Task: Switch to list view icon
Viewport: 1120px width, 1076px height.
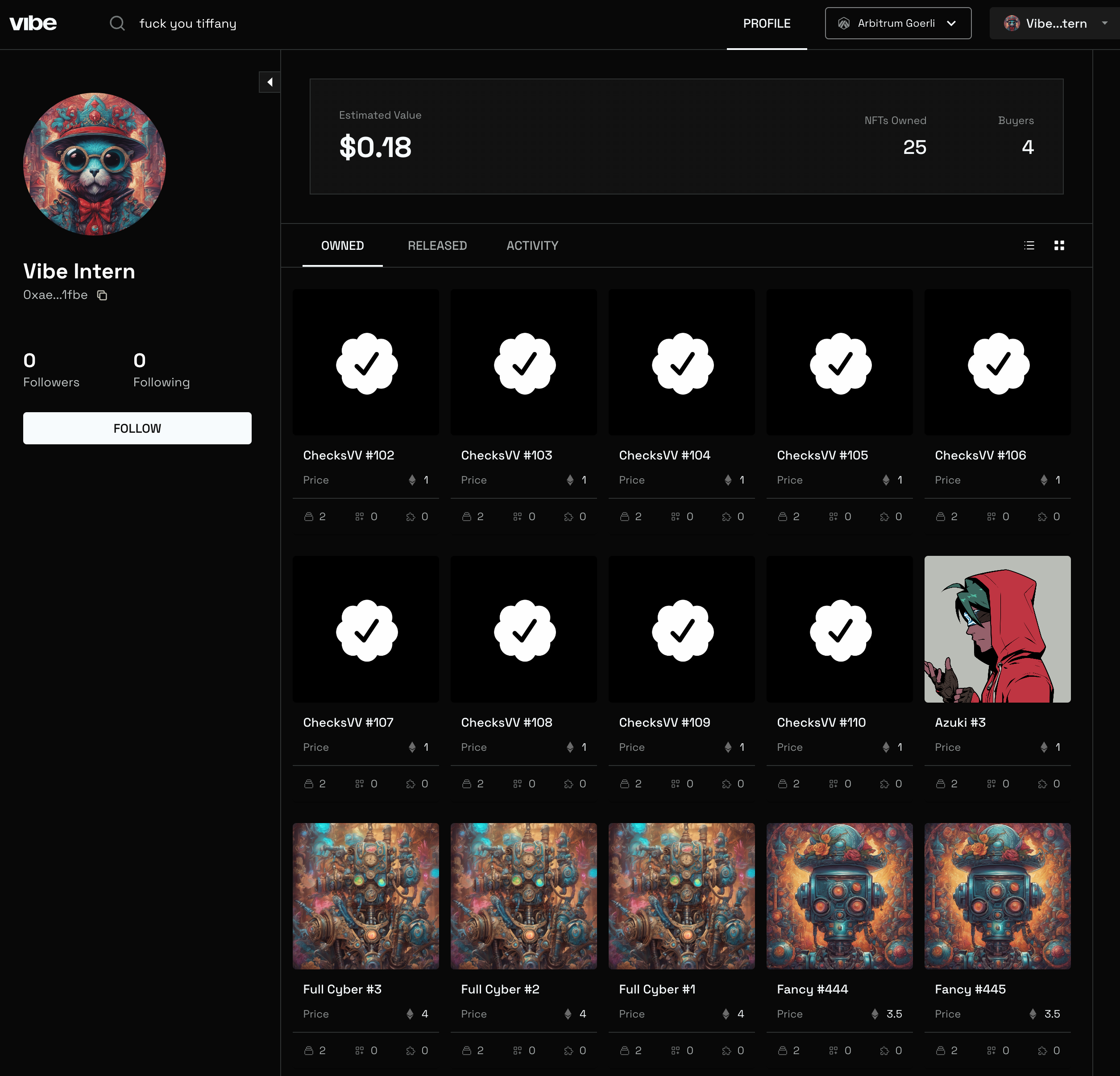Action: point(1029,245)
